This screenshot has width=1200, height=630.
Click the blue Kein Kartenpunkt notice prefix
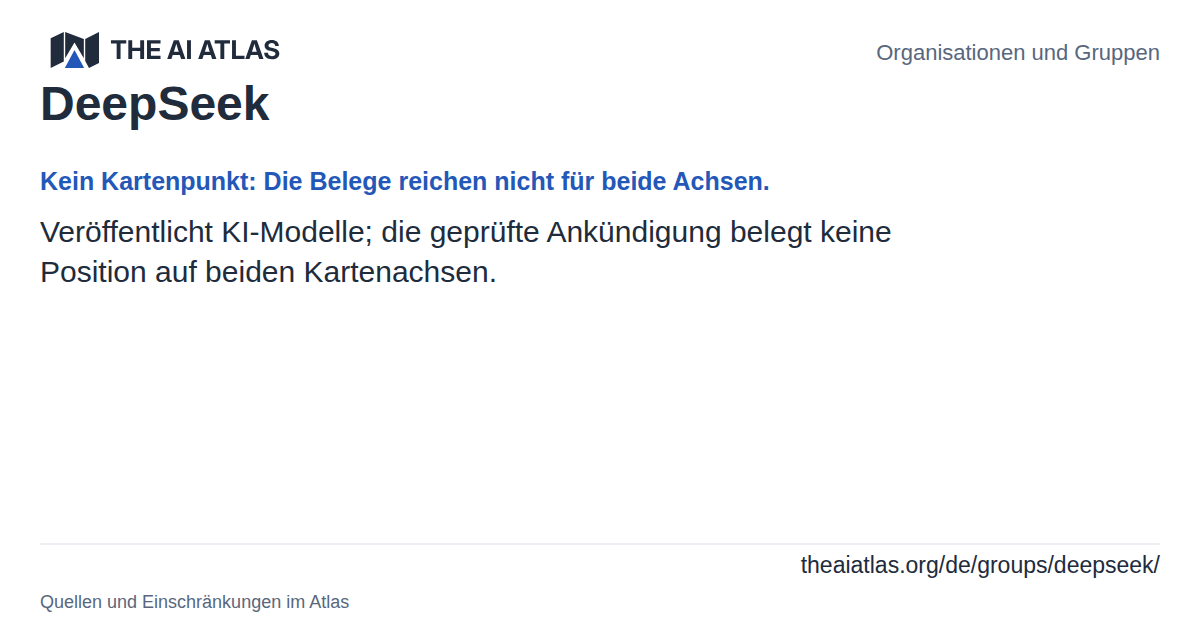(x=148, y=182)
